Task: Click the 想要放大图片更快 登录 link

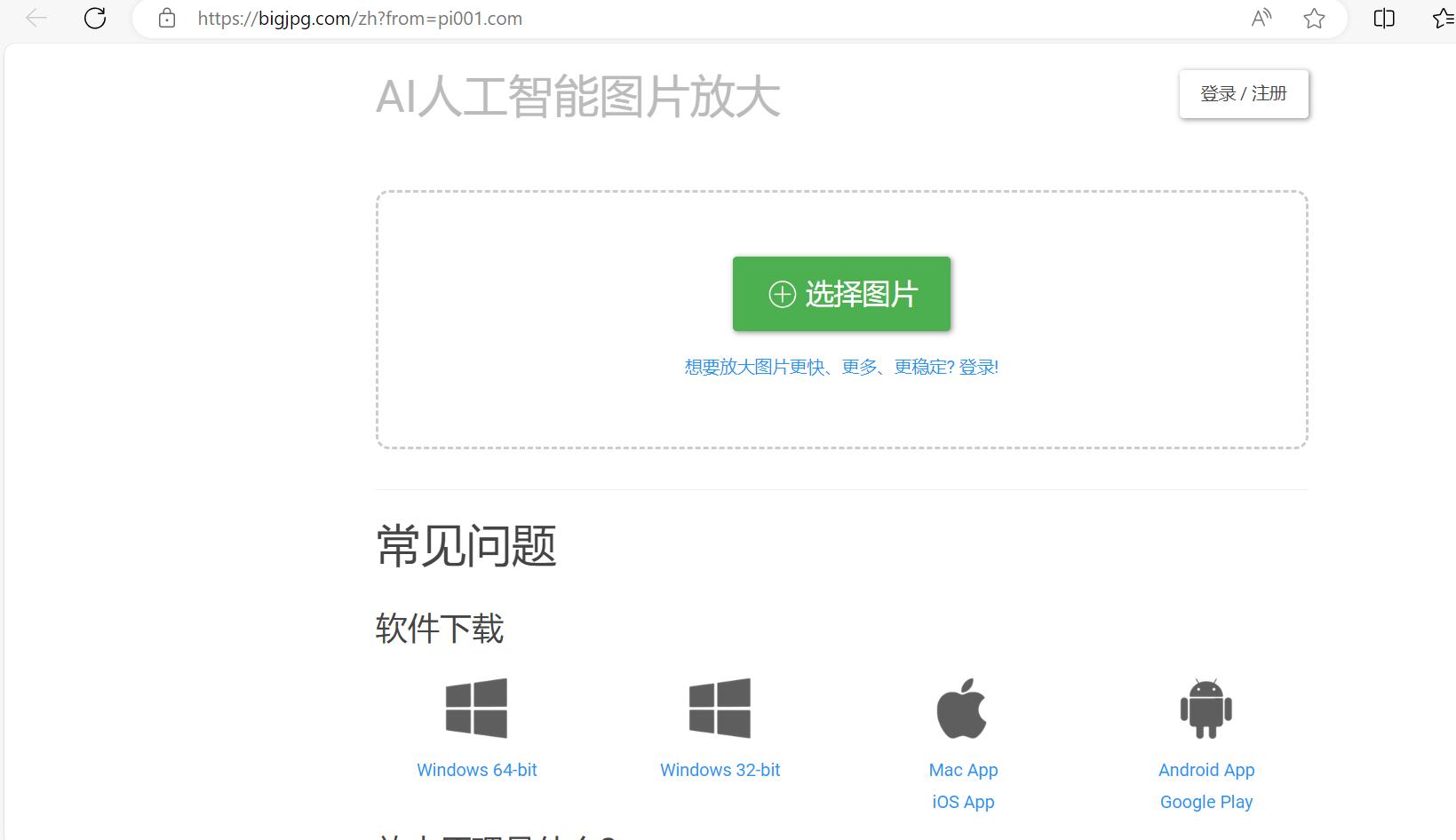Action: pos(841,367)
